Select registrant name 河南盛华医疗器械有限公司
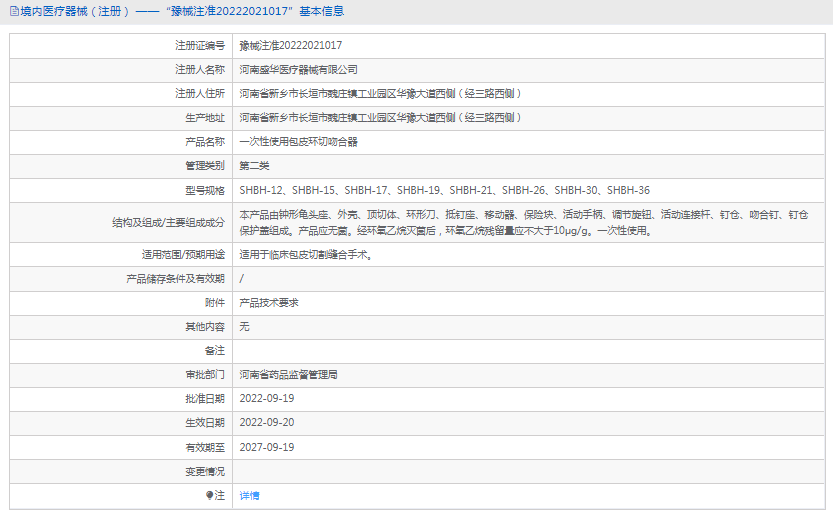The image size is (833, 517). click(x=299, y=70)
